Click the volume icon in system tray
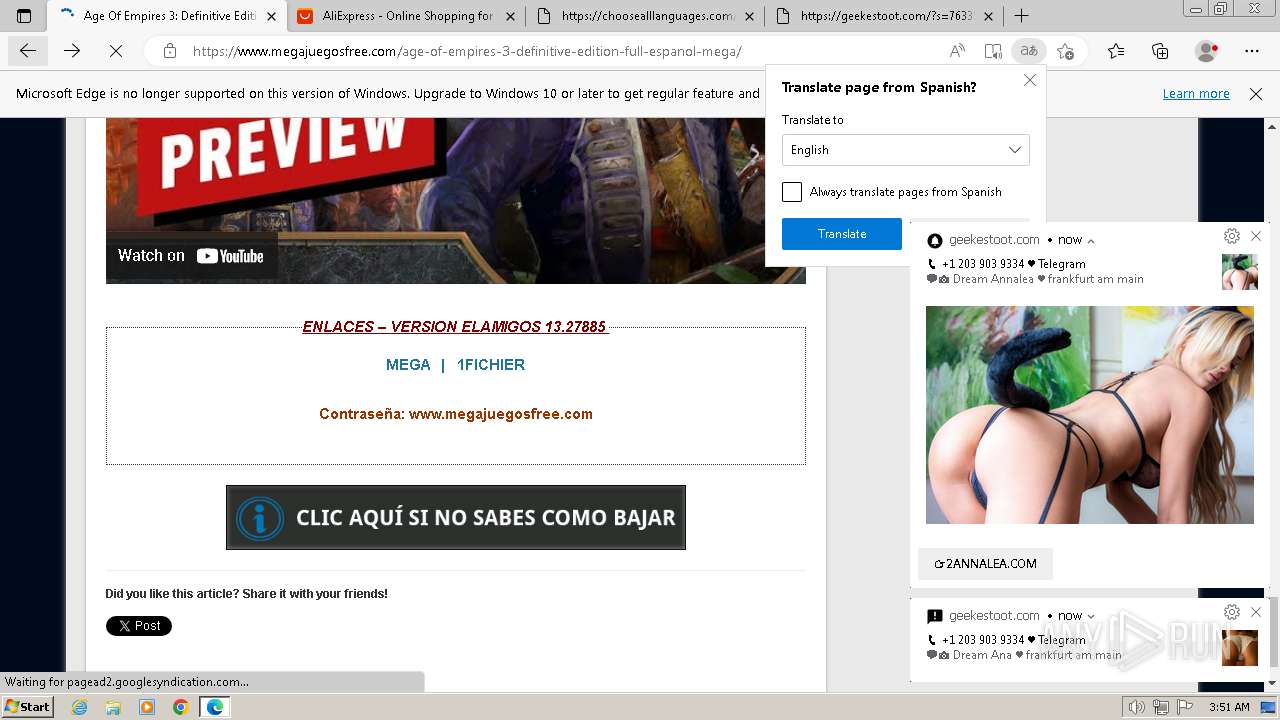The image size is (1280, 720). tap(1136, 707)
